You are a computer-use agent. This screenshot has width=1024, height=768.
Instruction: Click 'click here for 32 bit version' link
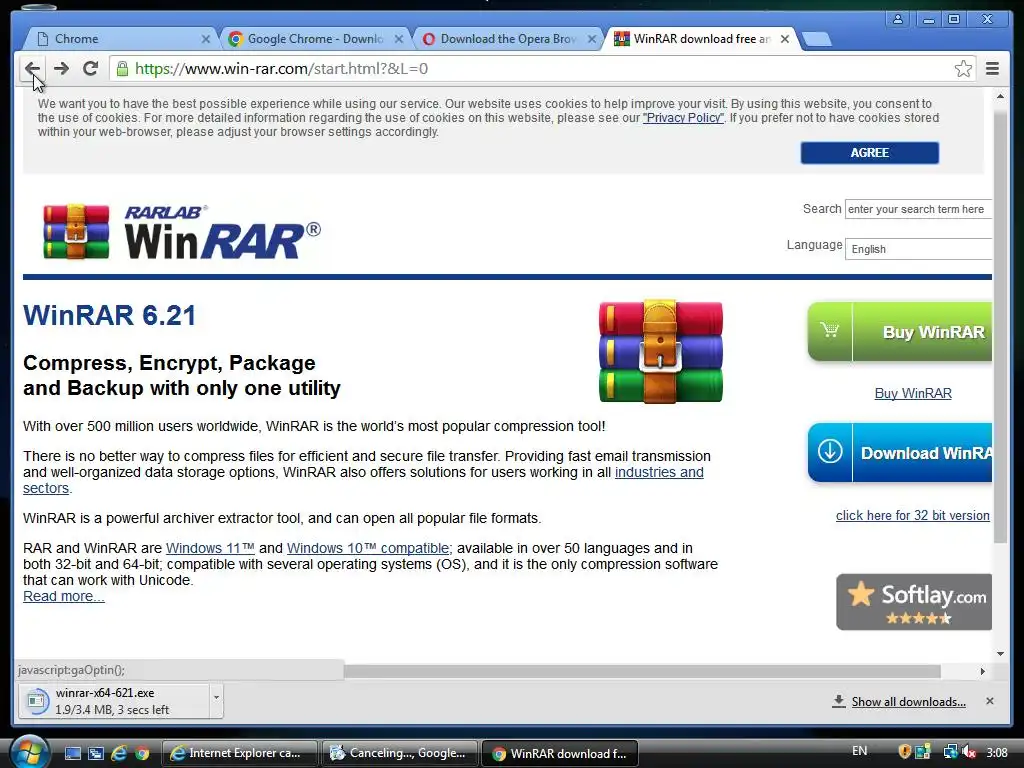point(912,515)
